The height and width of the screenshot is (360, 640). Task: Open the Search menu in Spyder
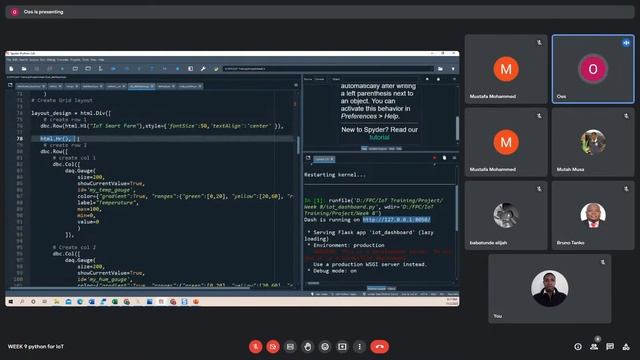pos(24,60)
